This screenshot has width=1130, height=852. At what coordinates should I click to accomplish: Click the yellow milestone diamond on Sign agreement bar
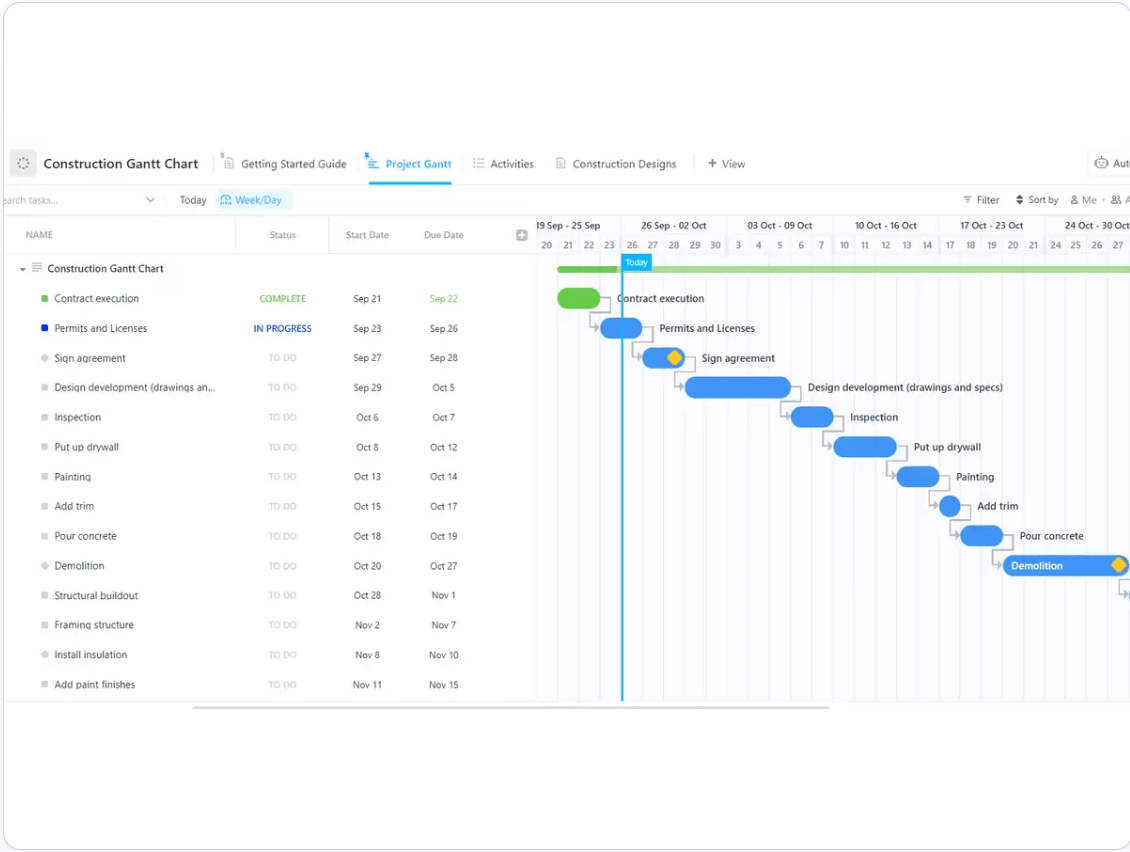click(x=675, y=358)
